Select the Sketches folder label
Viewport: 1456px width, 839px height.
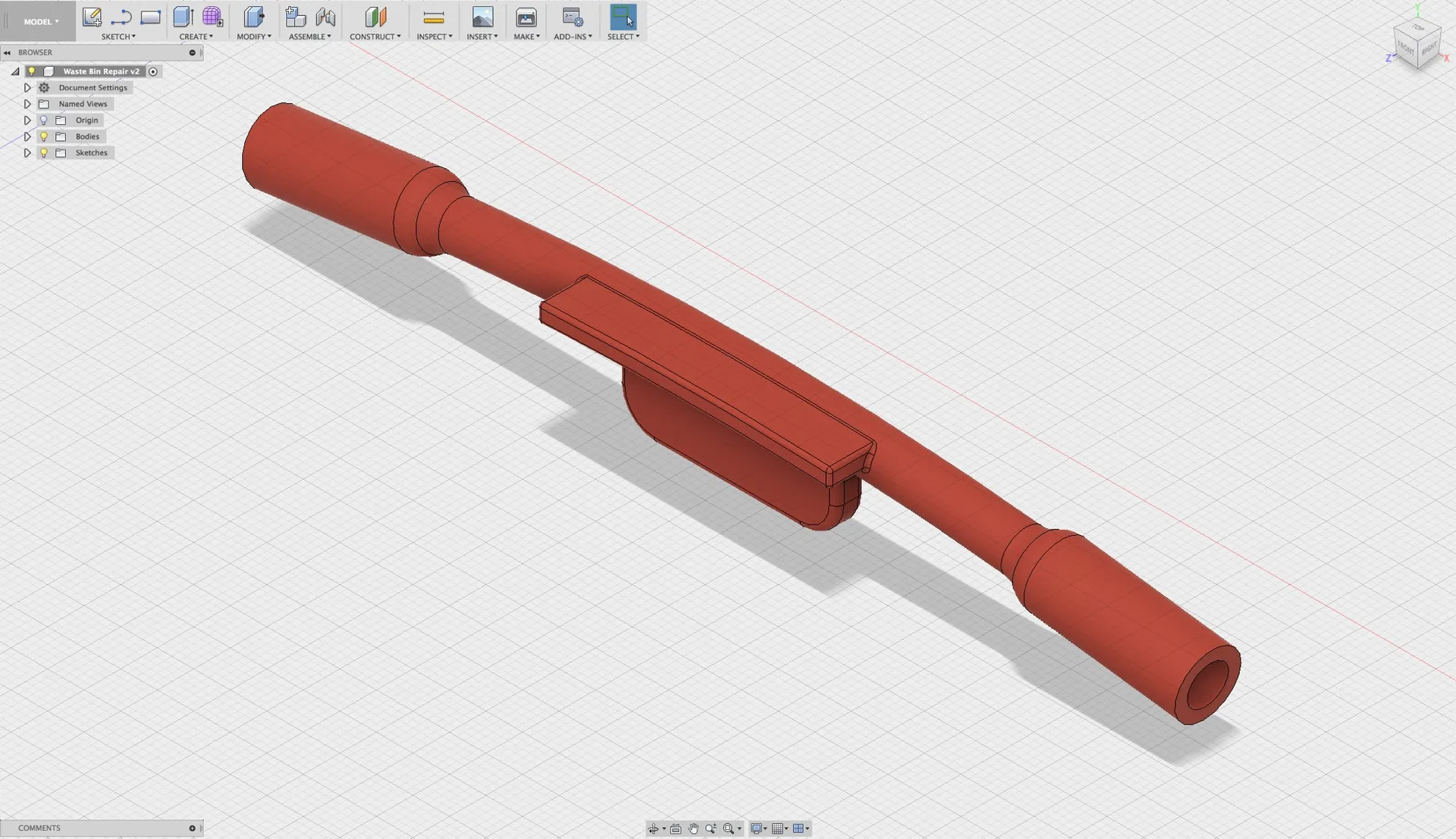point(91,152)
